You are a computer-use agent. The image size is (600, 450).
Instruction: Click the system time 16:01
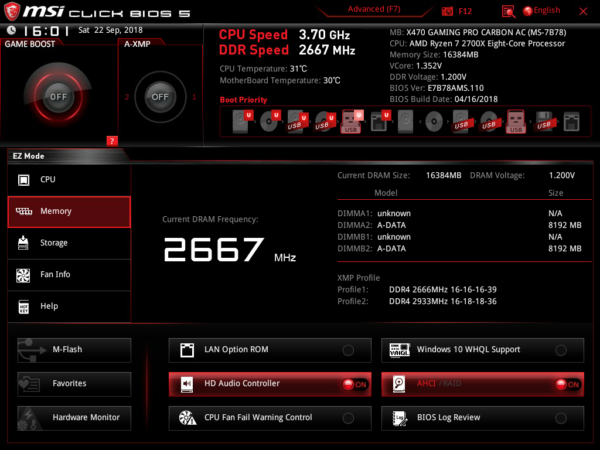46,31
